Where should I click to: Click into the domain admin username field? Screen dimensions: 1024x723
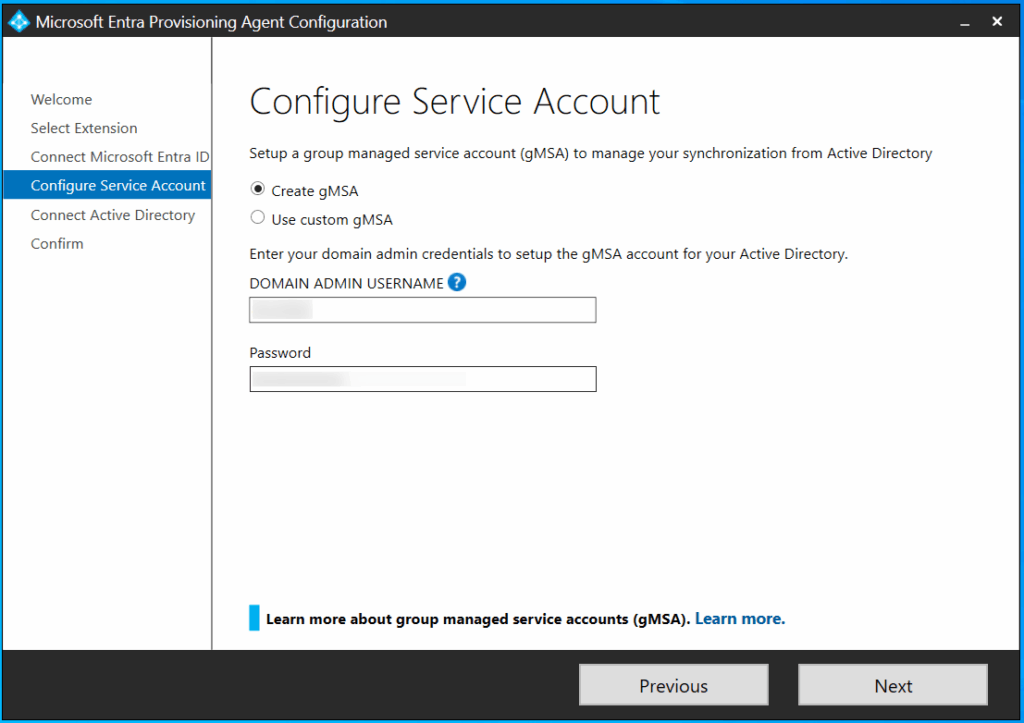click(x=422, y=310)
